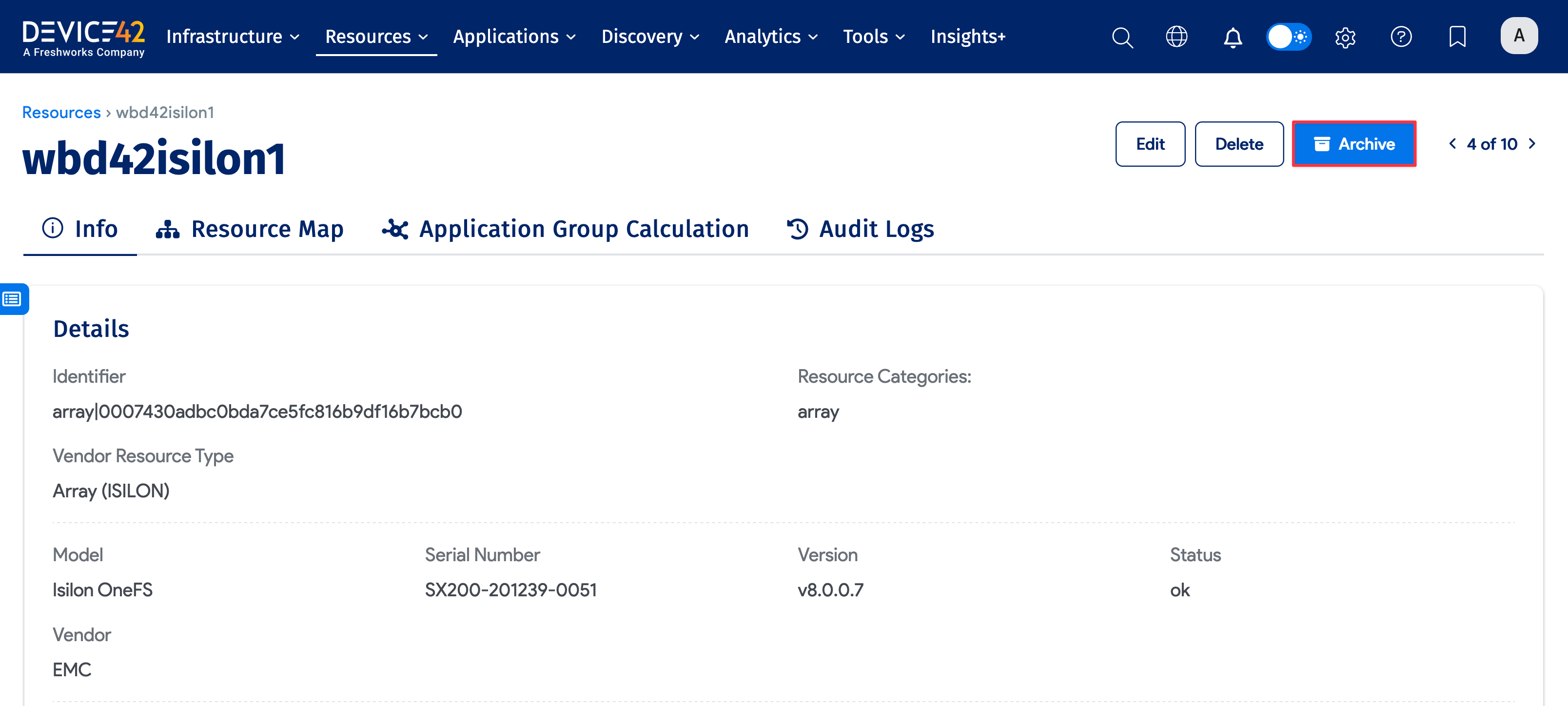This screenshot has width=1568, height=706.
Task: Expand the blue side panel list icon
Action: [12, 299]
